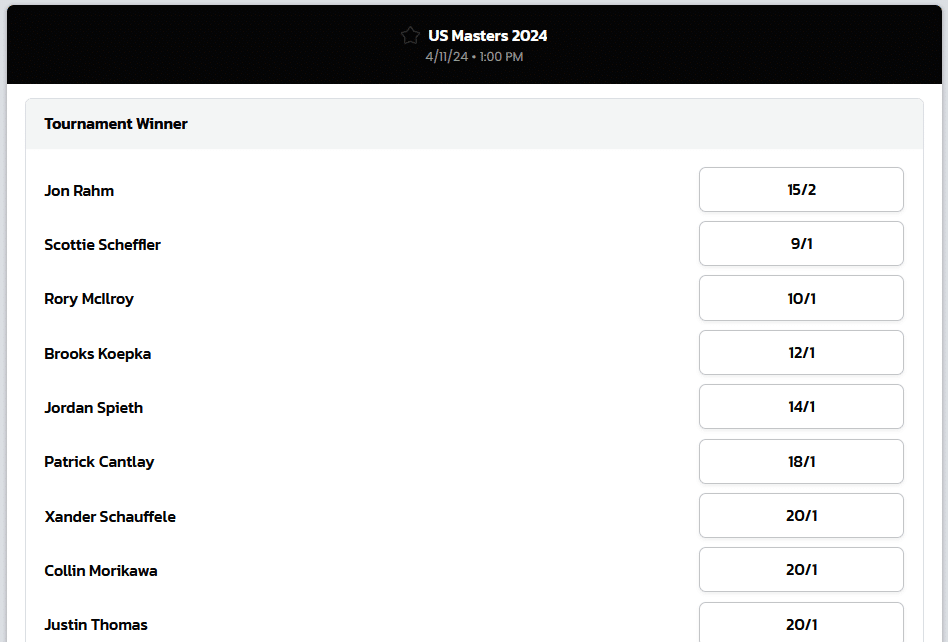This screenshot has height=642, width=948.
Task: Click the Scottie Scheffler player name
Action: 102,244
